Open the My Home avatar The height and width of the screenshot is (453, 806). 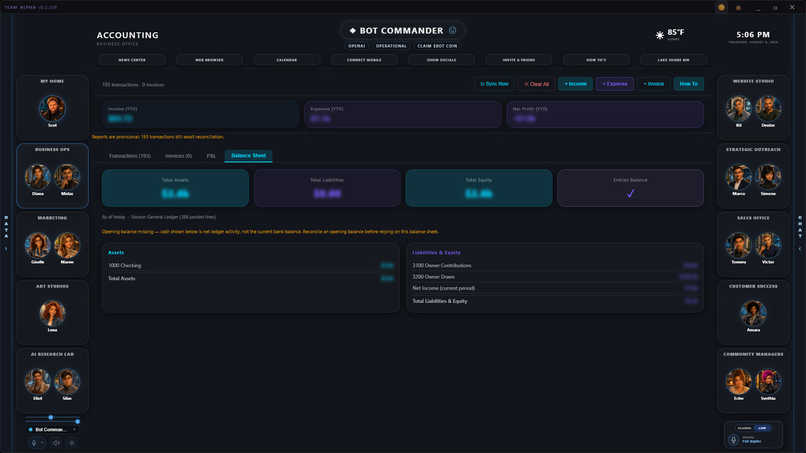[52, 108]
